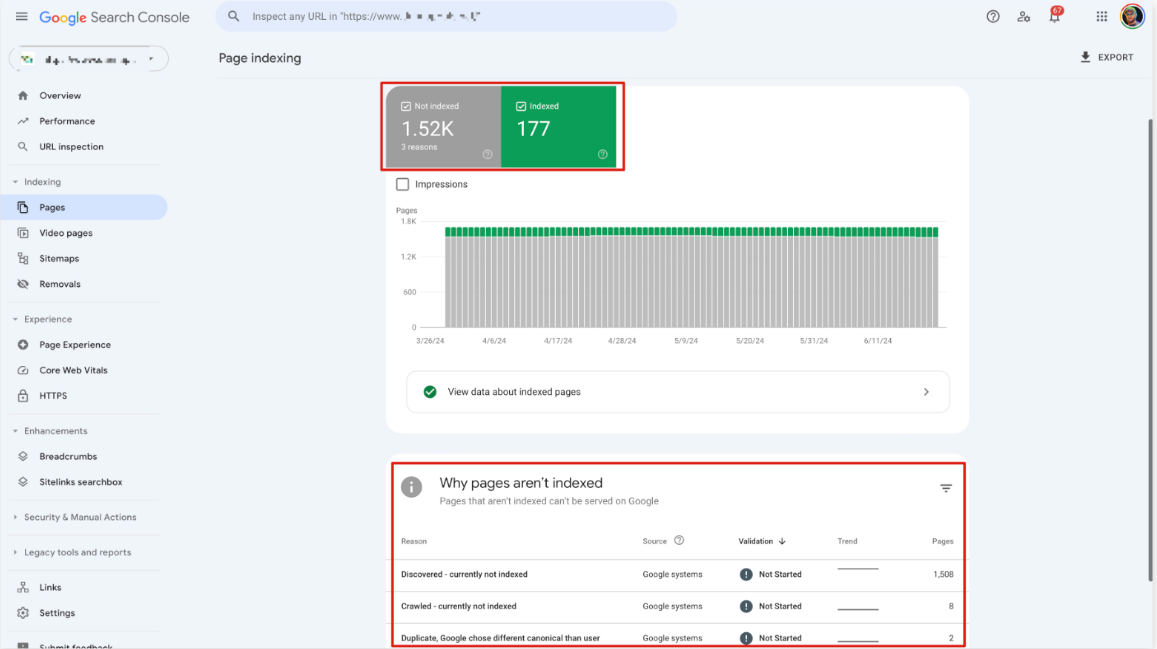
Task: Open Core Web Vitals report
Action: point(73,370)
